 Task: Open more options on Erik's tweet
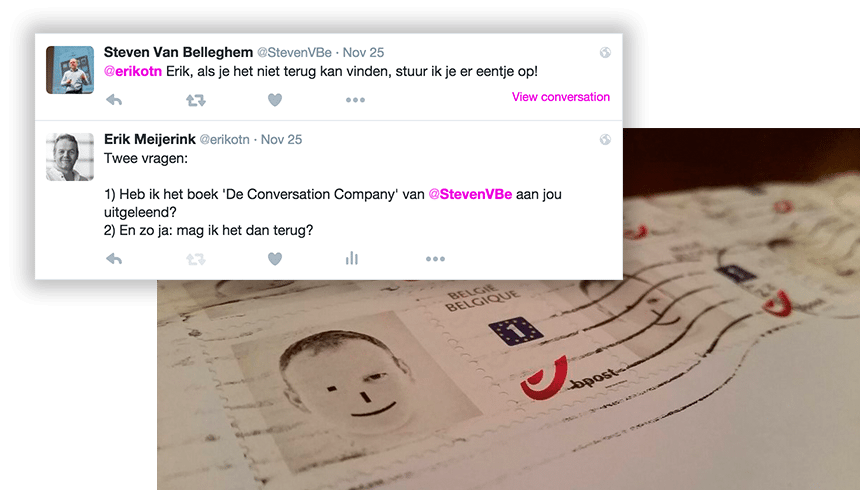coord(435,259)
